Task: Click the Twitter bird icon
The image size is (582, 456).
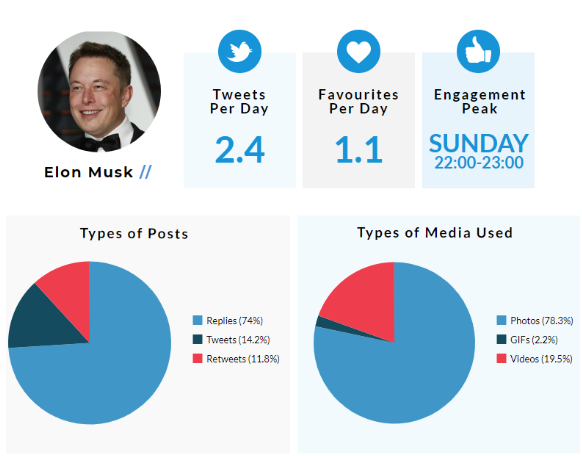Action: [x=240, y=51]
